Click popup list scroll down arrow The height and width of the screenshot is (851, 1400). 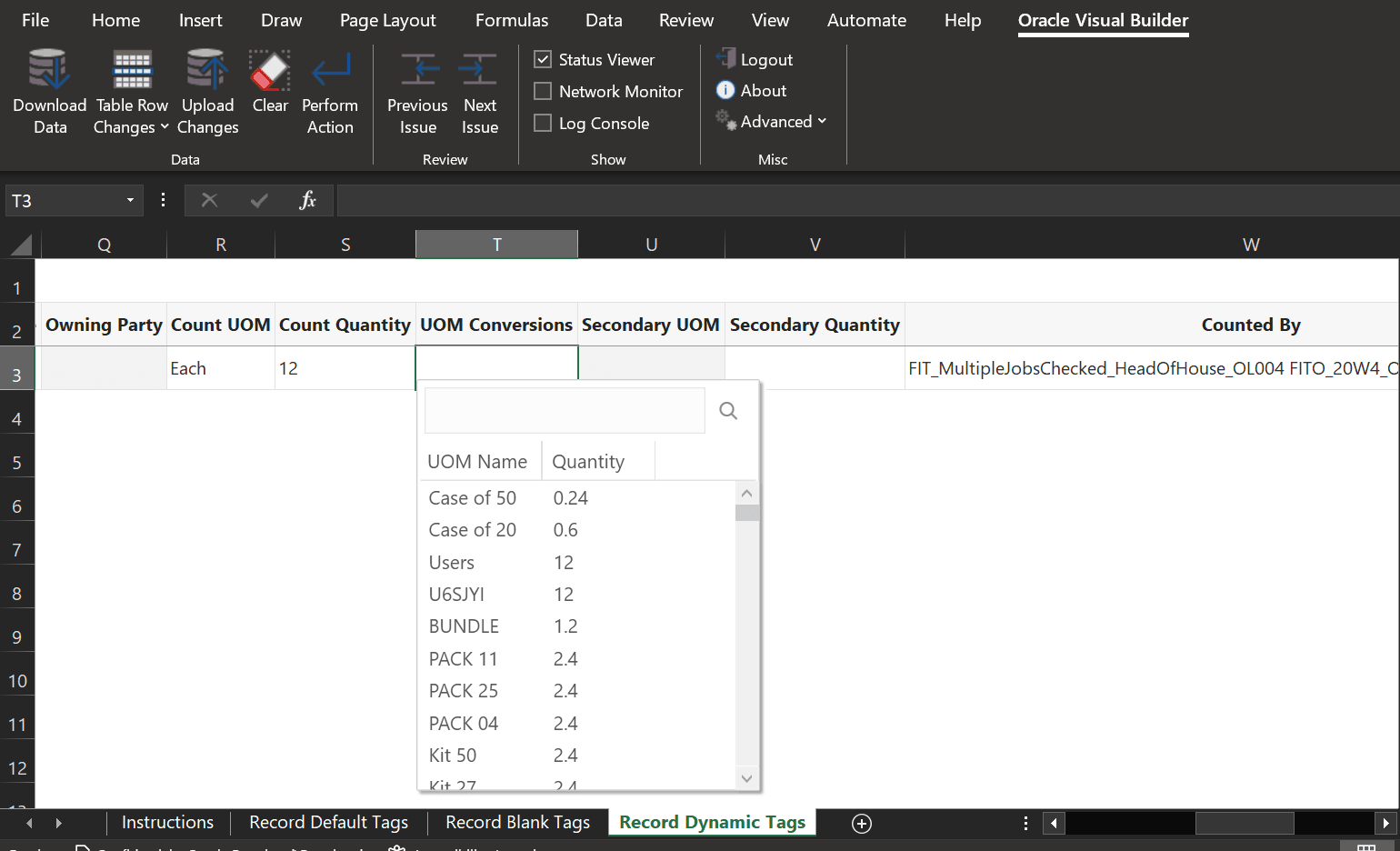[746, 778]
